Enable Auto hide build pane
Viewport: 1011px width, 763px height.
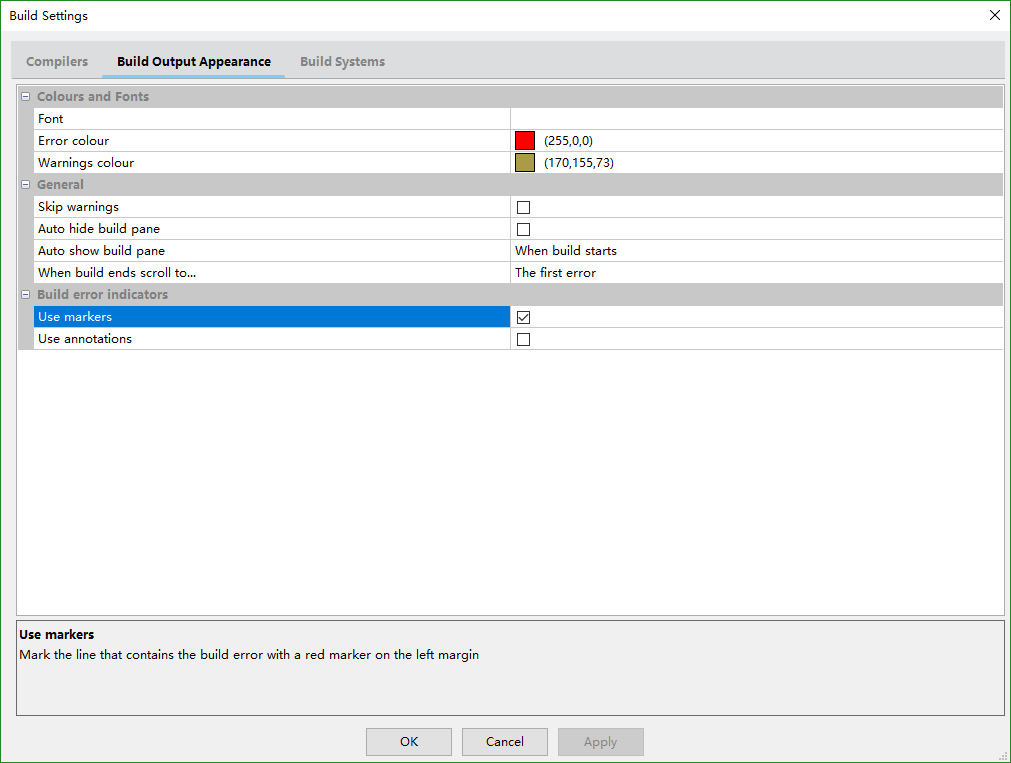[522, 229]
